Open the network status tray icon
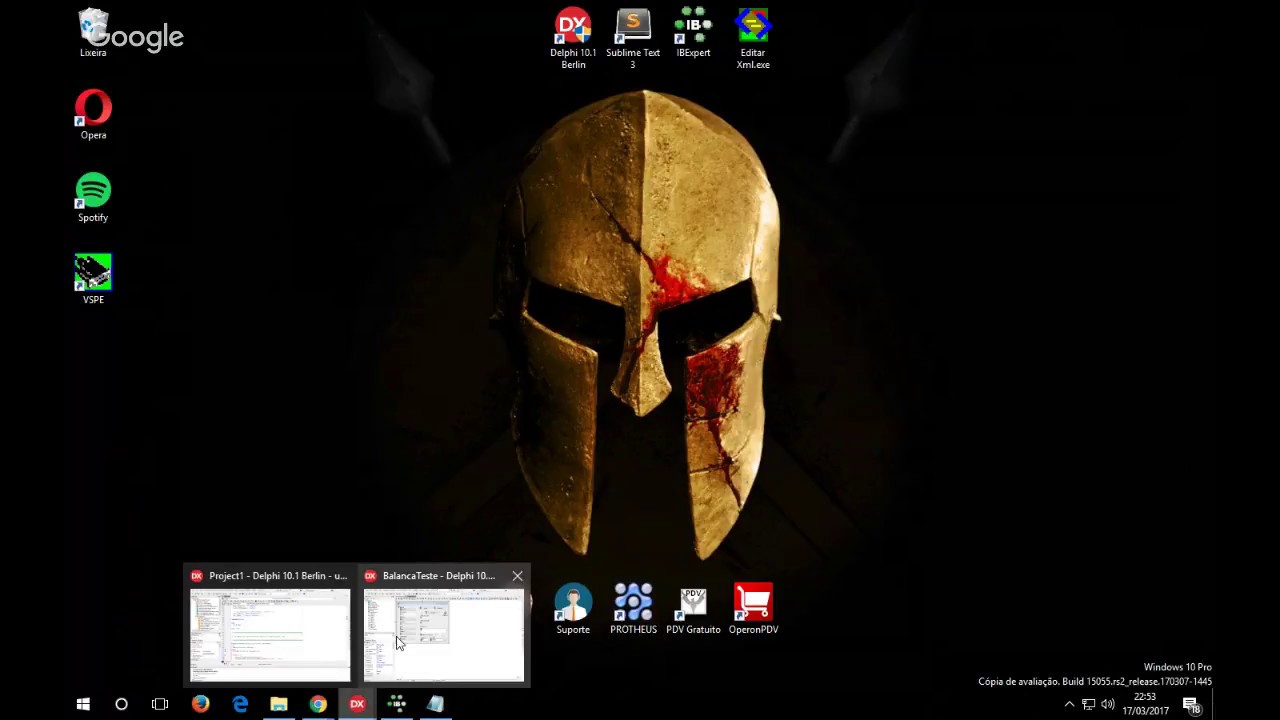Screen dimensions: 1280x720 pyautogui.click(x=1088, y=704)
